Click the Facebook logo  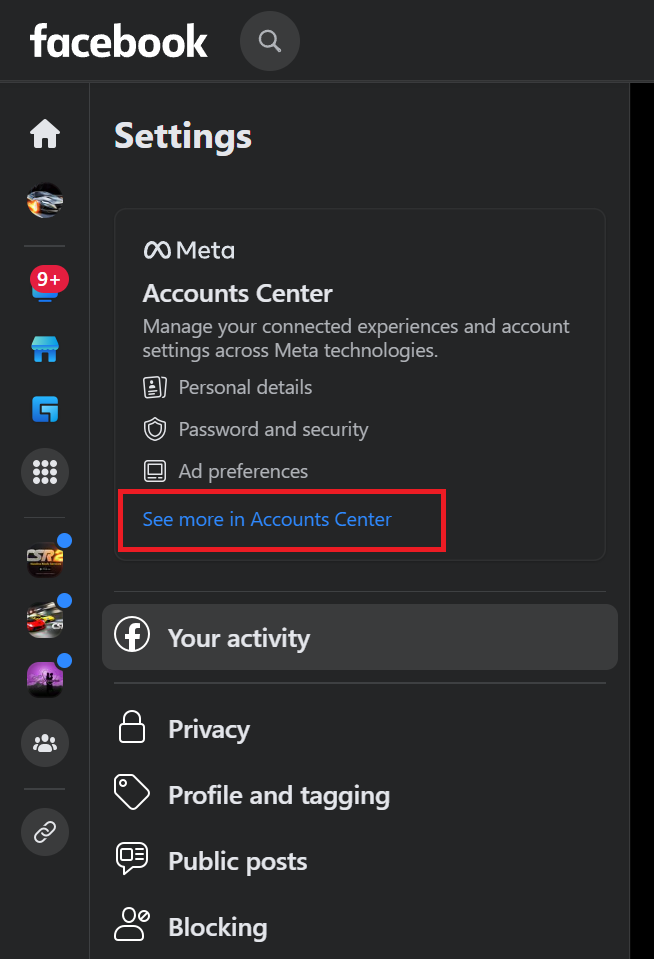click(x=119, y=41)
